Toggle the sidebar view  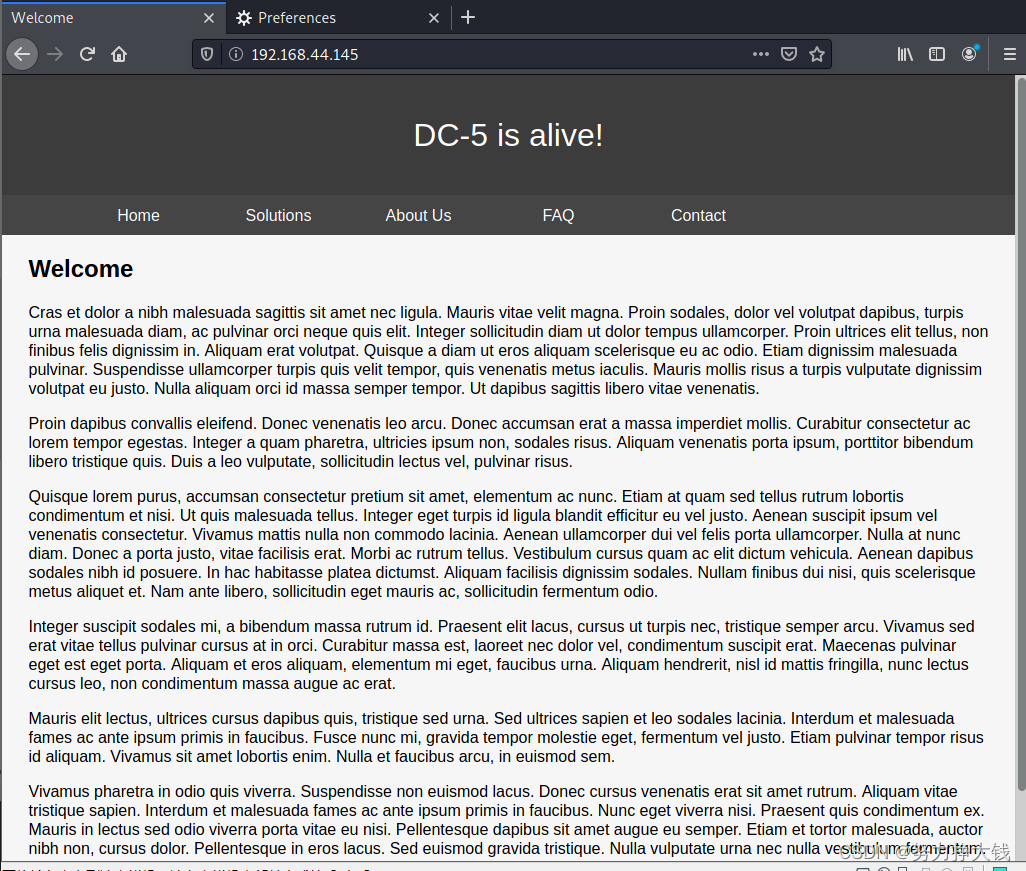pyautogui.click(x=937, y=54)
